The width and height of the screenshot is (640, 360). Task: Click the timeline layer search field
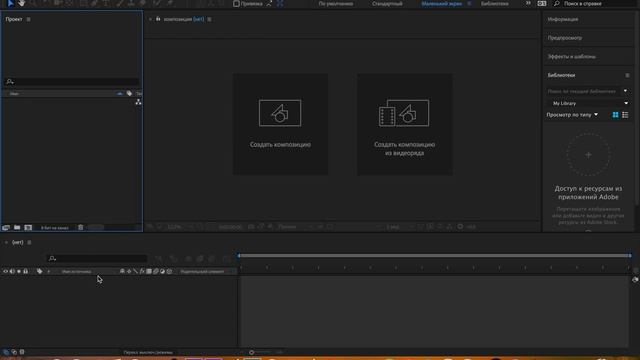(97, 258)
